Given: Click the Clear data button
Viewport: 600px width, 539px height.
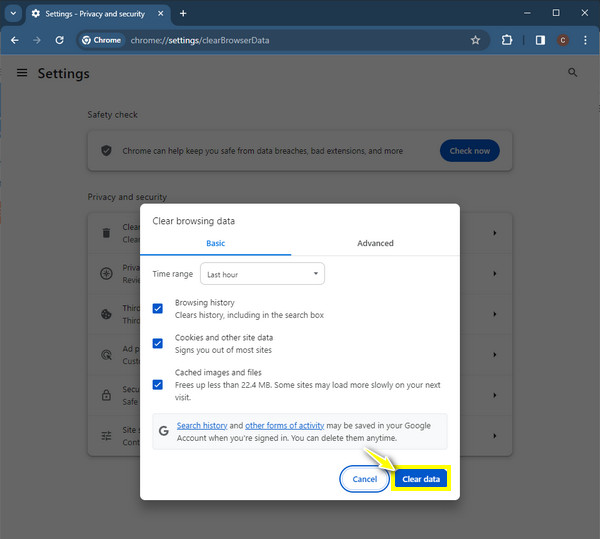Looking at the screenshot, I should (x=421, y=479).
